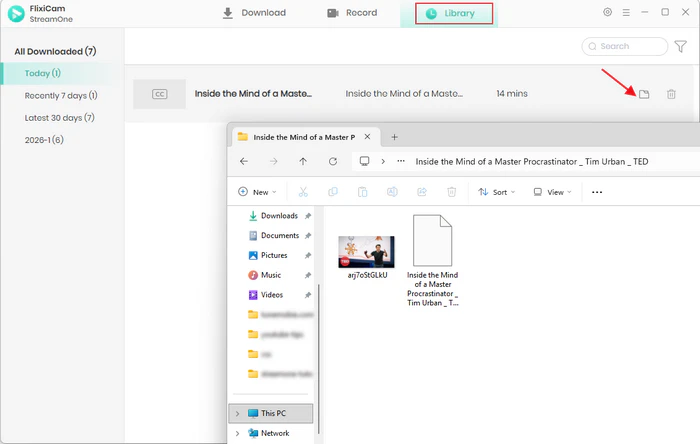Viewport: 700px width, 444px height.
Task: Expand the Network tree node
Action: click(238, 433)
